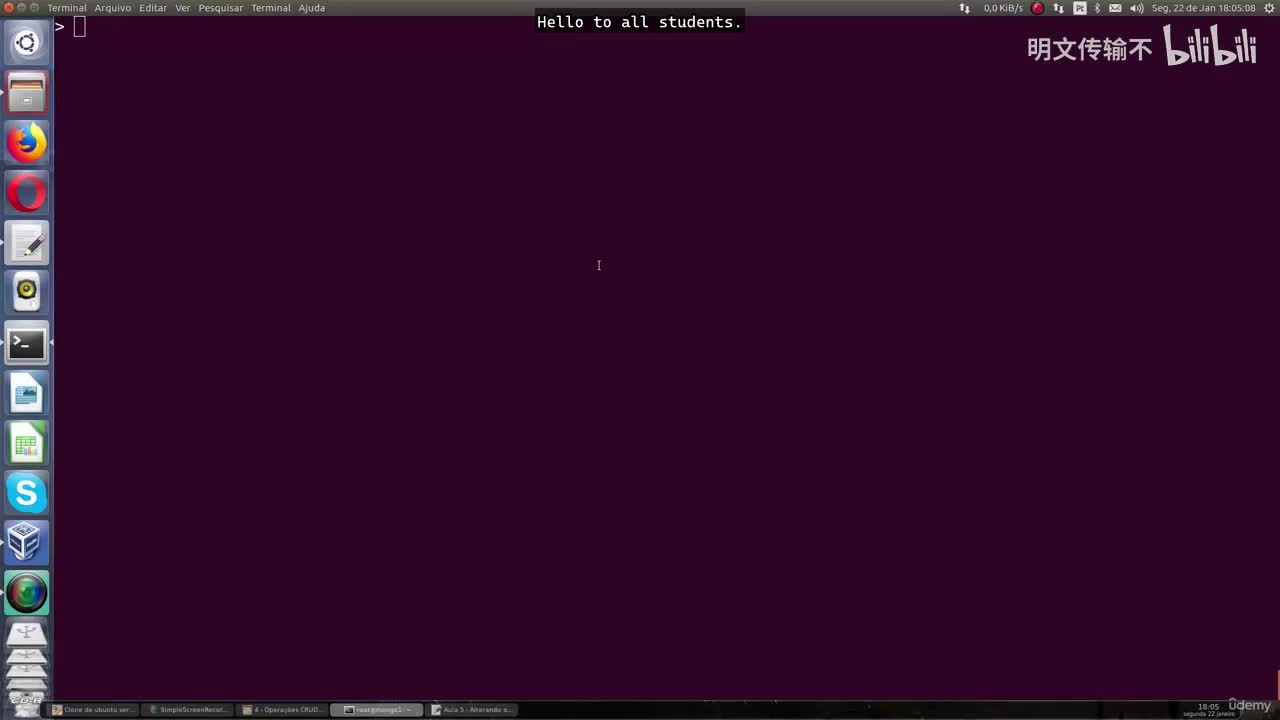
Task: Open the Files manager from the launcher
Action: (27, 93)
